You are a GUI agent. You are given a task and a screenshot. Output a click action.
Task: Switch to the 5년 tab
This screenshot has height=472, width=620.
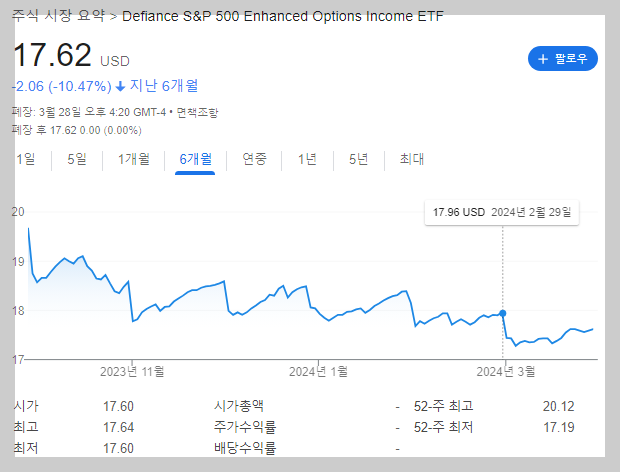[x=358, y=159]
